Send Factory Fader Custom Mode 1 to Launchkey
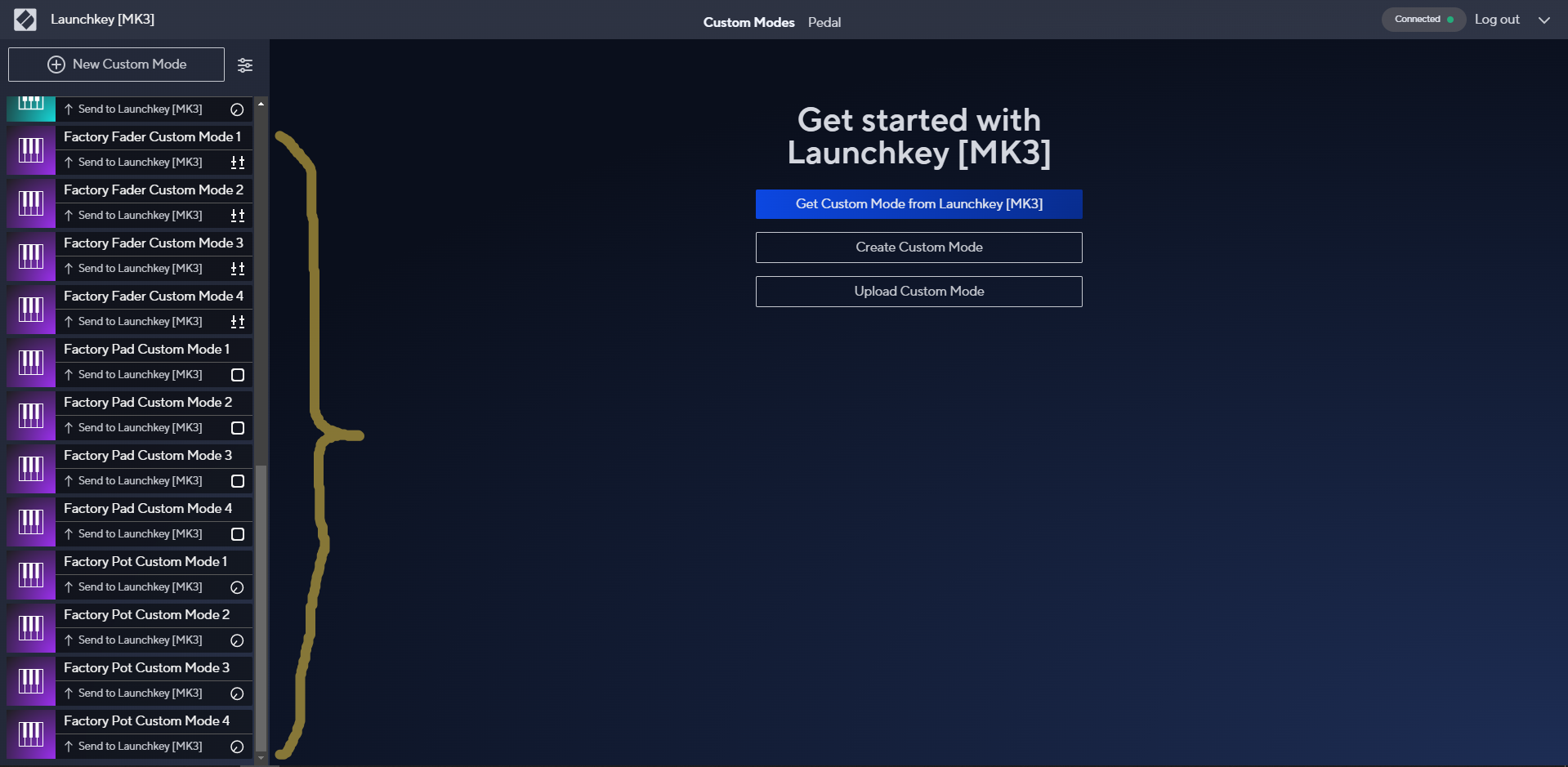This screenshot has height=767, width=1568. coord(133,163)
